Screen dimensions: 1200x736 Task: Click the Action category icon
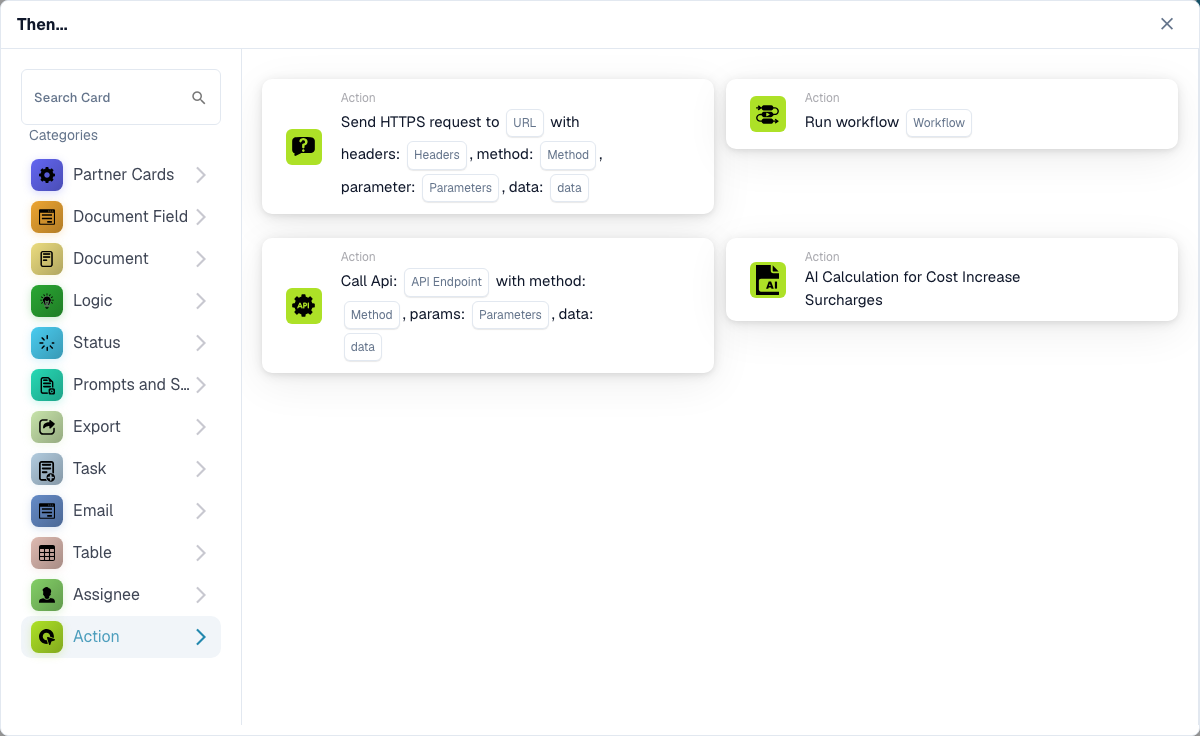point(47,637)
